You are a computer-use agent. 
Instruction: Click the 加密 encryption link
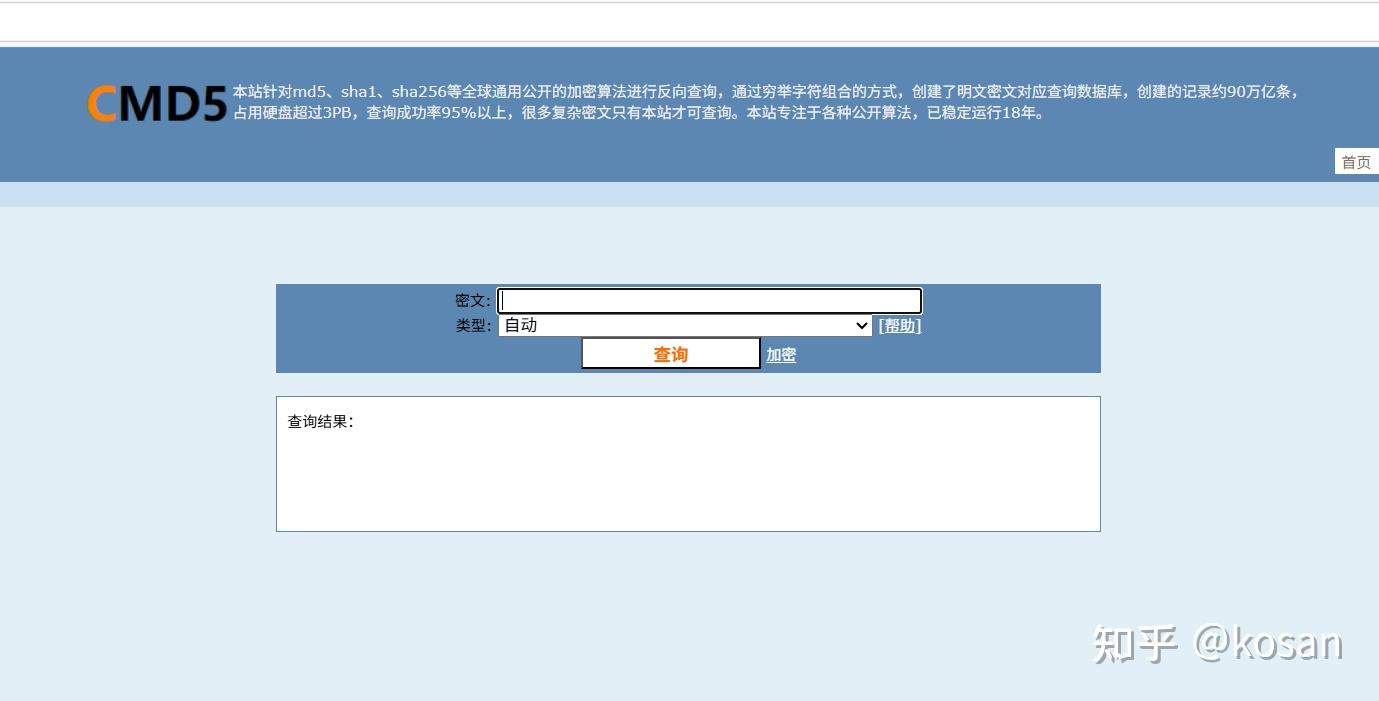tap(780, 355)
